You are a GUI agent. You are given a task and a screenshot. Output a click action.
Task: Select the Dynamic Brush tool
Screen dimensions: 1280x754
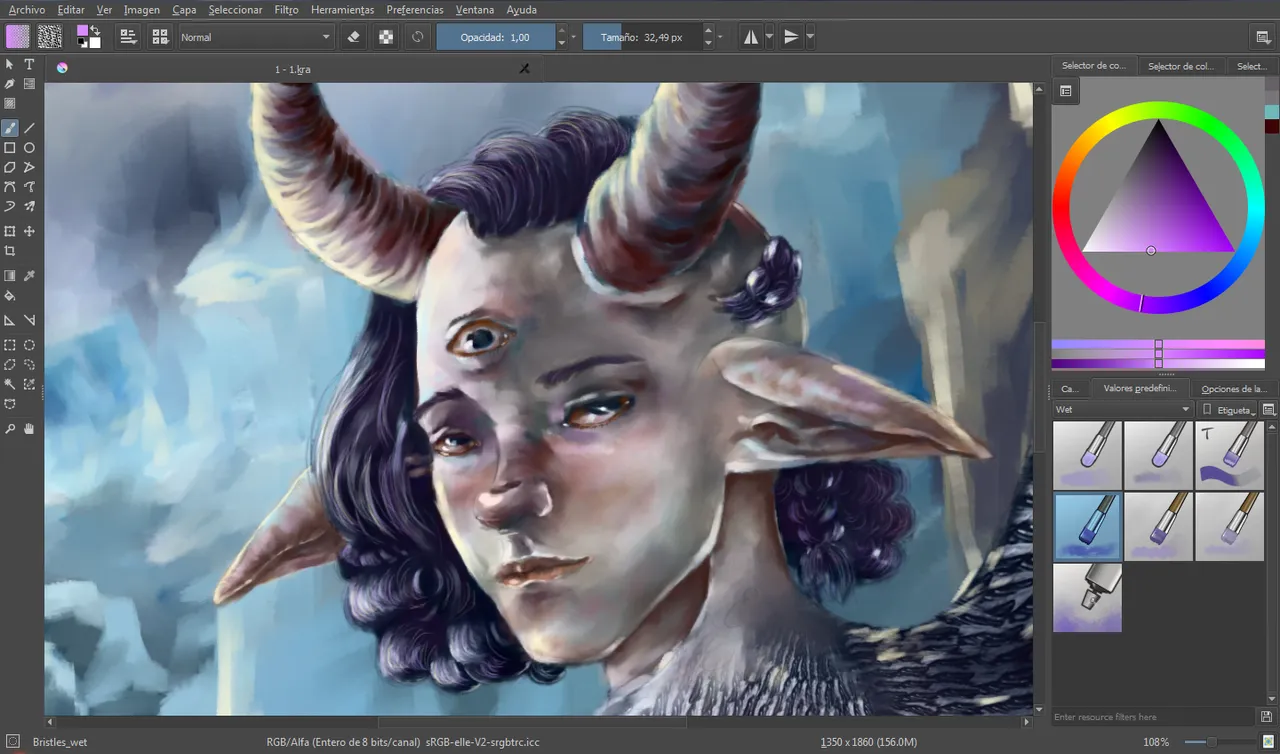click(10, 207)
